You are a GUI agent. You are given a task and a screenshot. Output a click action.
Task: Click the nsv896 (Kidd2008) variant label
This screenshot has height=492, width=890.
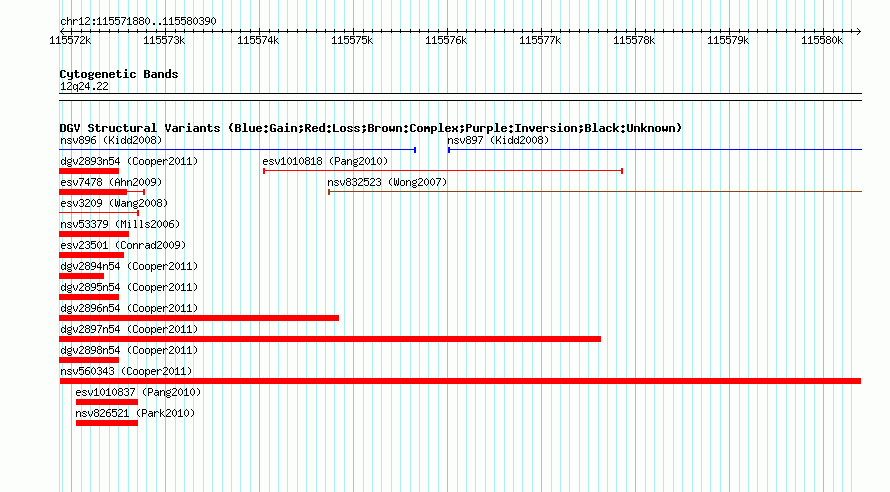(111, 140)
